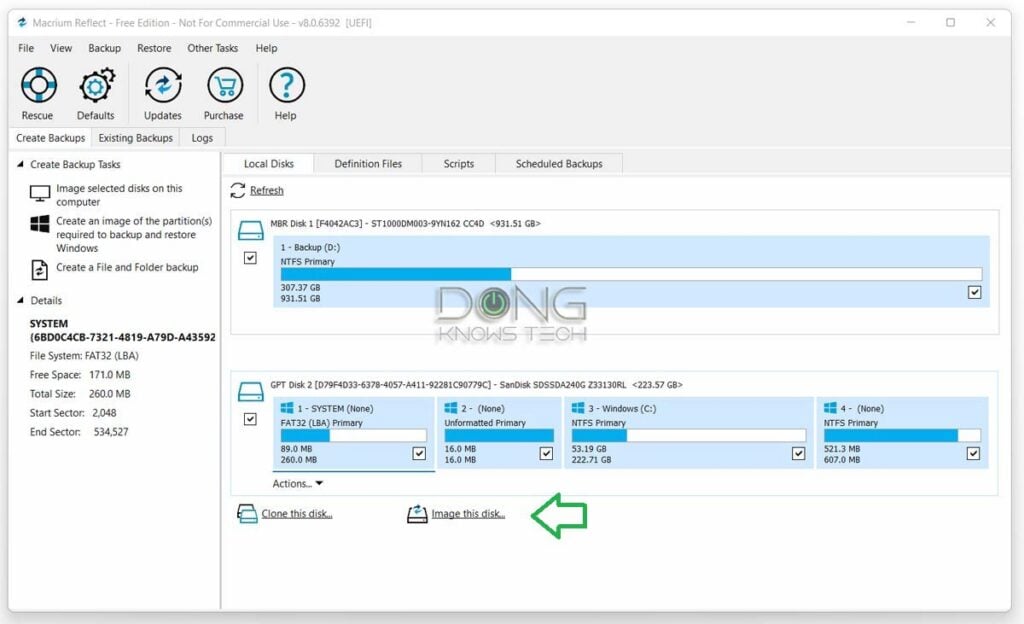This screenshot has width=1024, height=624.
Task: Click the SYSTEM partition usage bar
Action: point(353,435)
